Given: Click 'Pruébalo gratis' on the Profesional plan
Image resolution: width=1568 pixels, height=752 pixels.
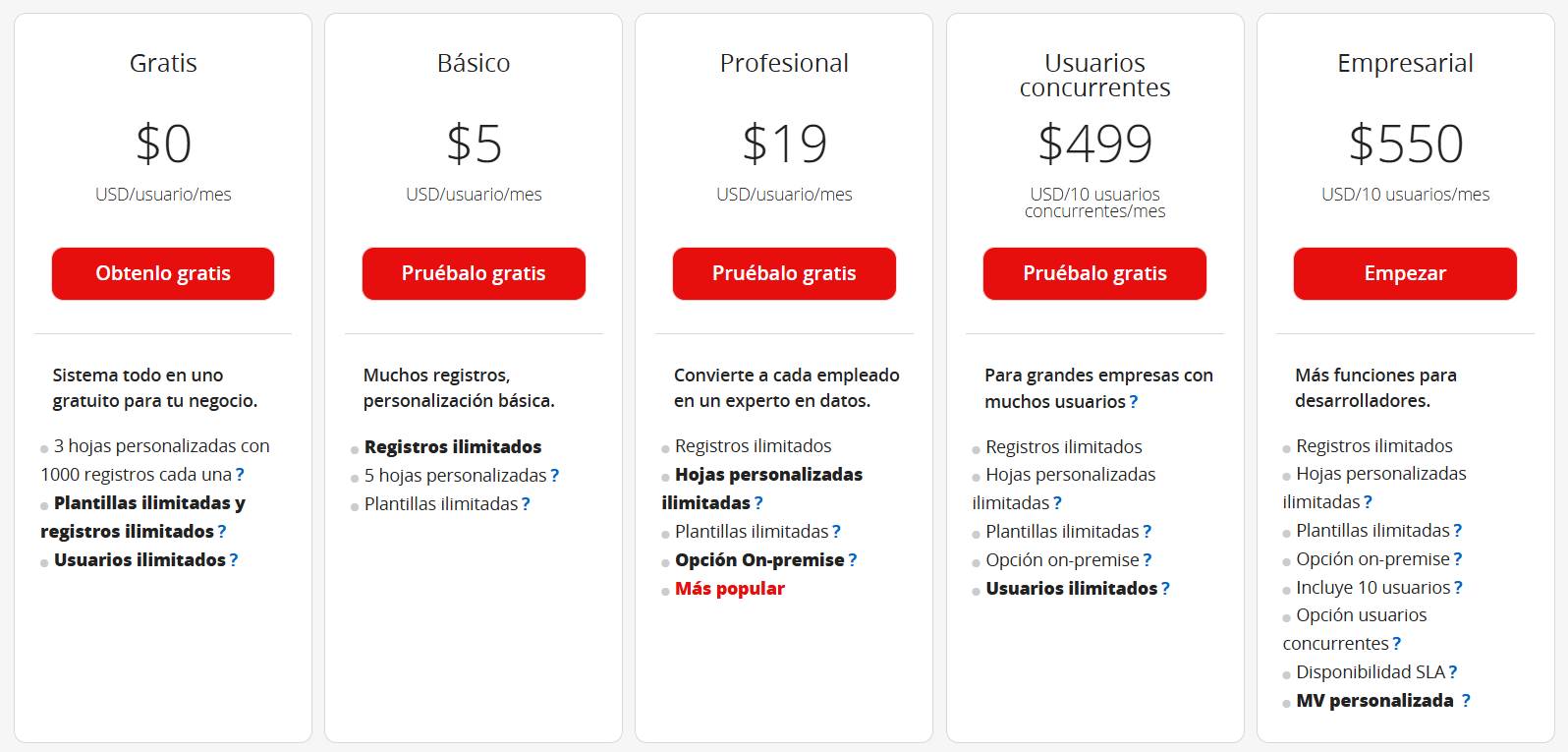Looking at the screenshot, I should pyautogui.click(x=784, y=273).
